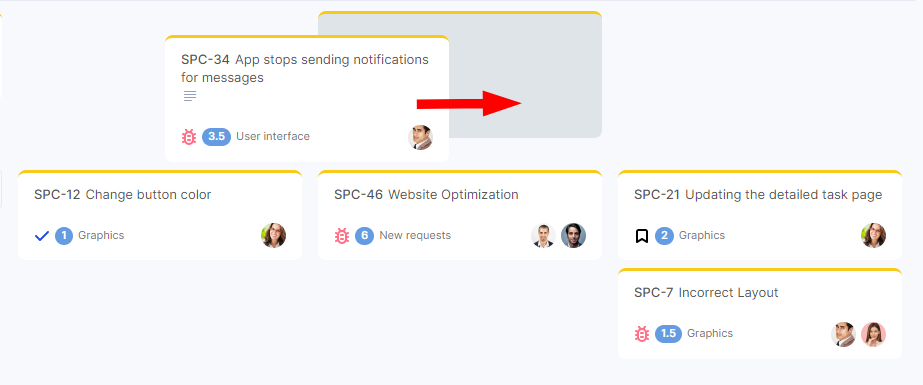
Task: Click the bug icon on Incorrect Layout card
Action: [x=642, y=334]
